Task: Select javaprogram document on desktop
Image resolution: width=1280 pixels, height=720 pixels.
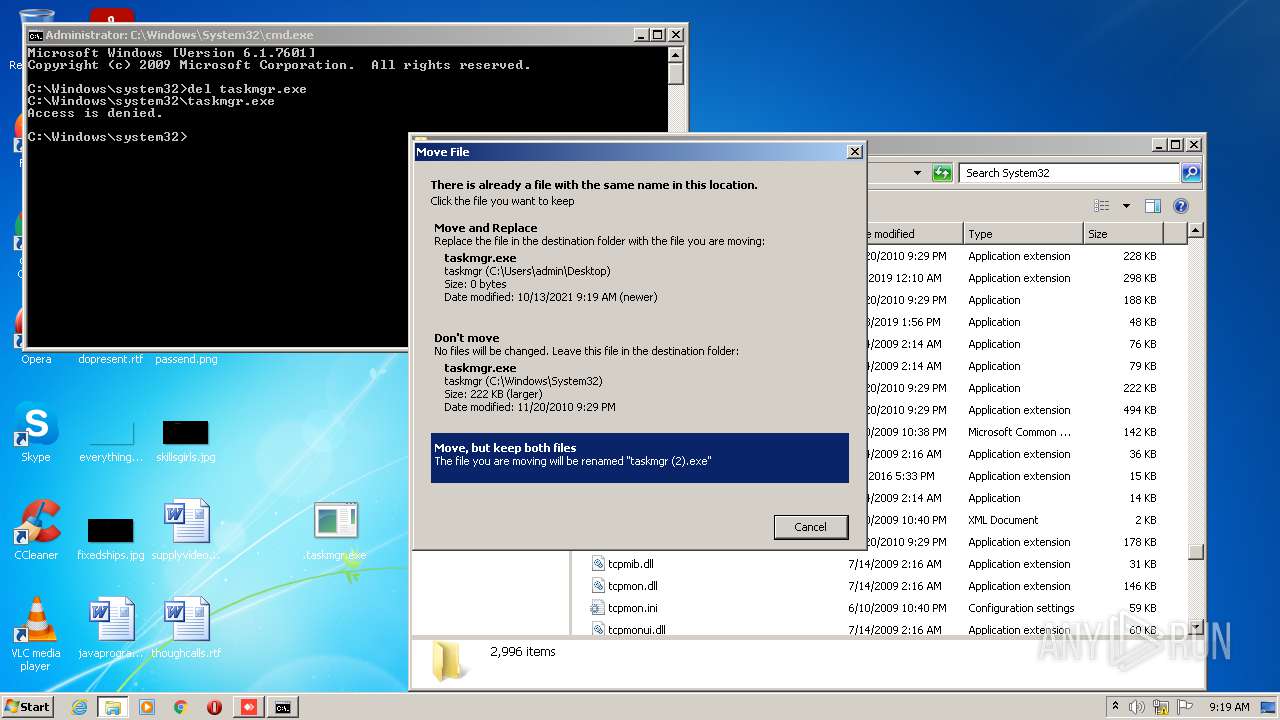Action: point(110,628)
